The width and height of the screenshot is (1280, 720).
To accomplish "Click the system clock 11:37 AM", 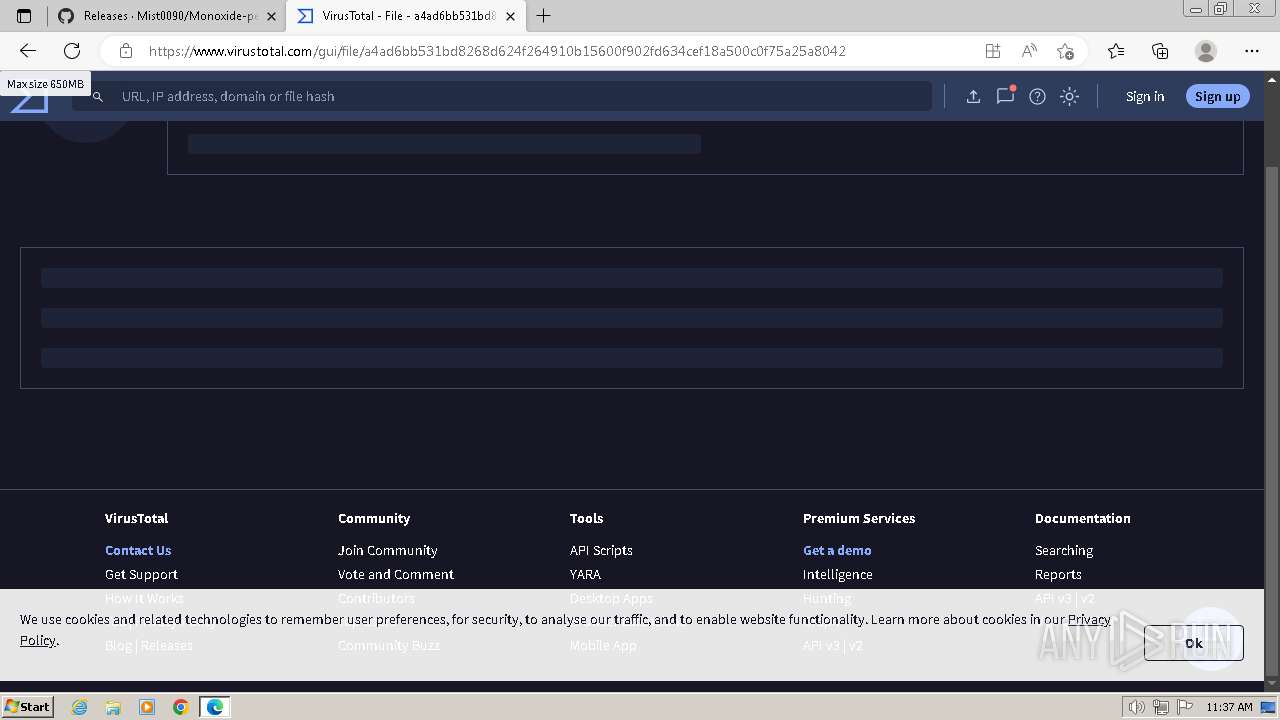I will [1229, 707].
